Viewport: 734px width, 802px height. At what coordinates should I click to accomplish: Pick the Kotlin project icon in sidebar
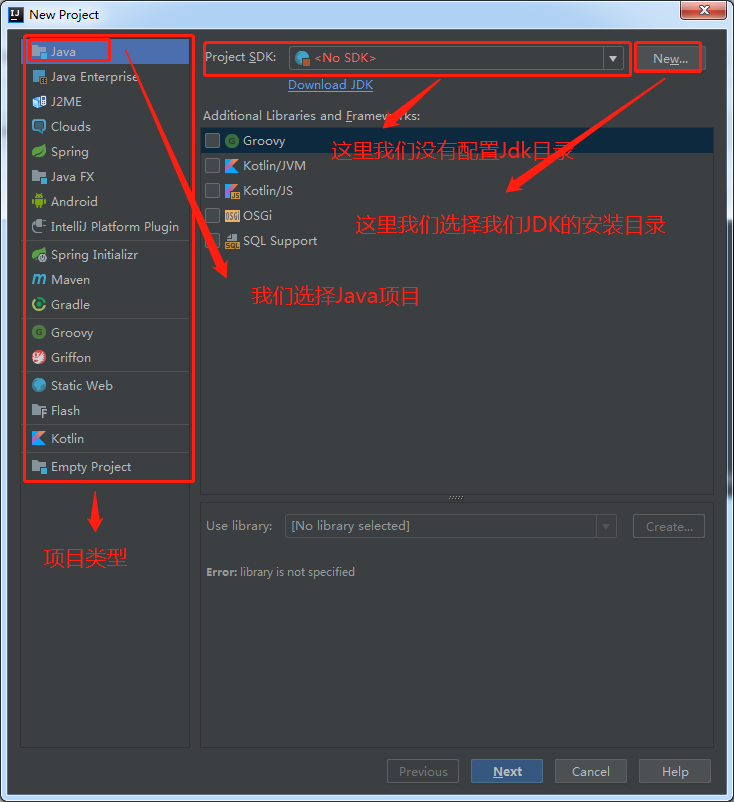[x=39, y=438]
